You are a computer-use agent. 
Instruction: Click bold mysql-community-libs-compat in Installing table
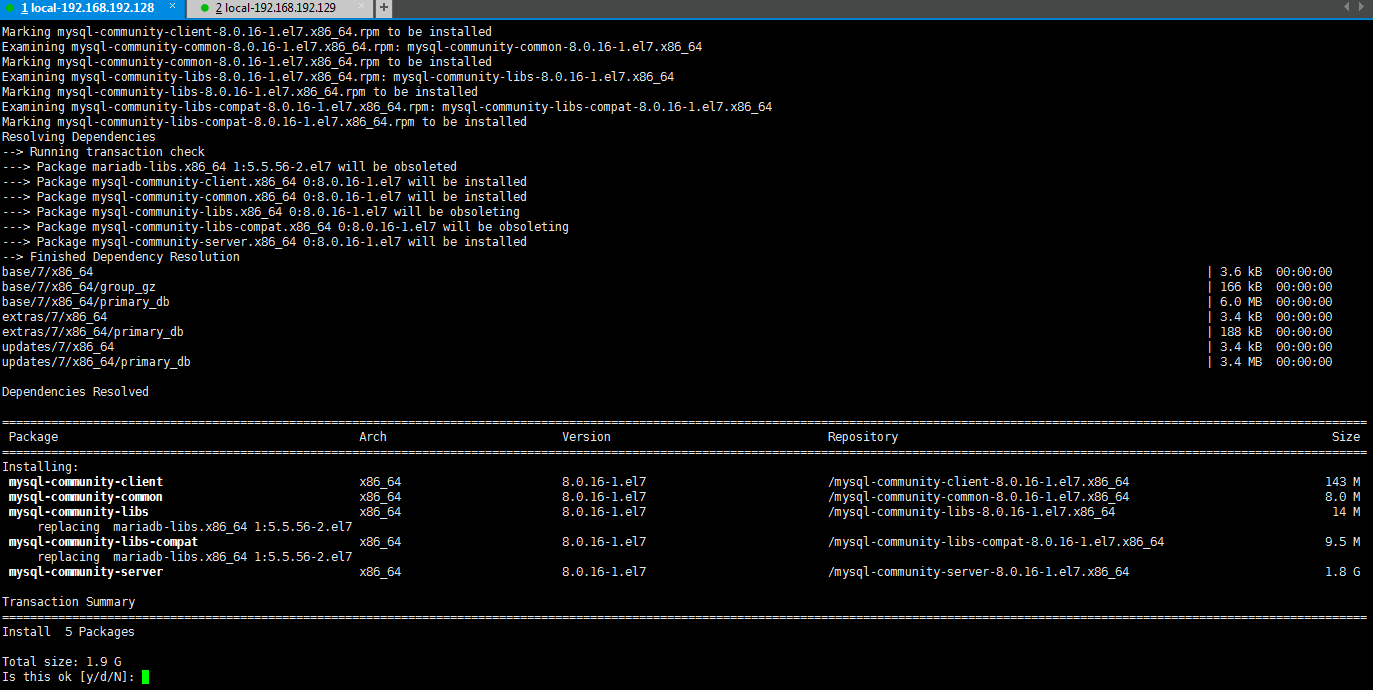[x=103, y=542]
